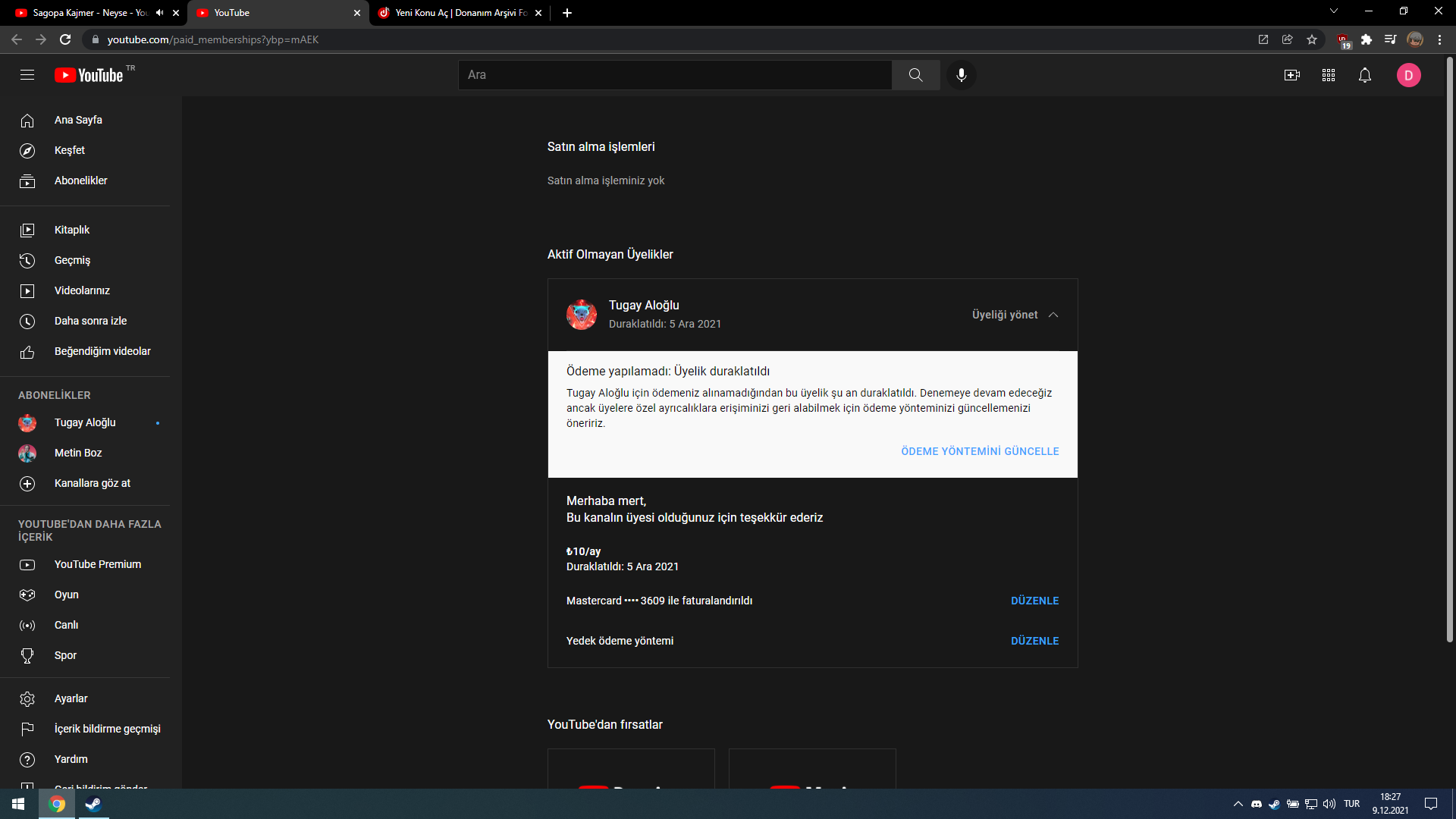Open the uBlock Origin extension icon
This screenshot has height=819, width=1456.
coord(1343,39)
